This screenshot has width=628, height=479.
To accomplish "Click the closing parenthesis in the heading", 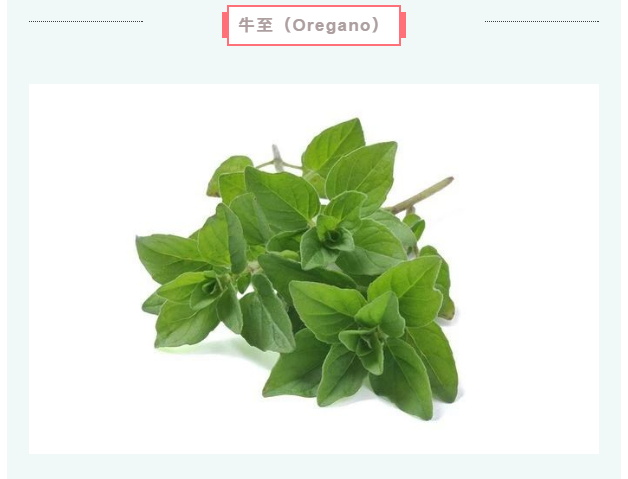I will pyautogui.click(x=376, y=25).
